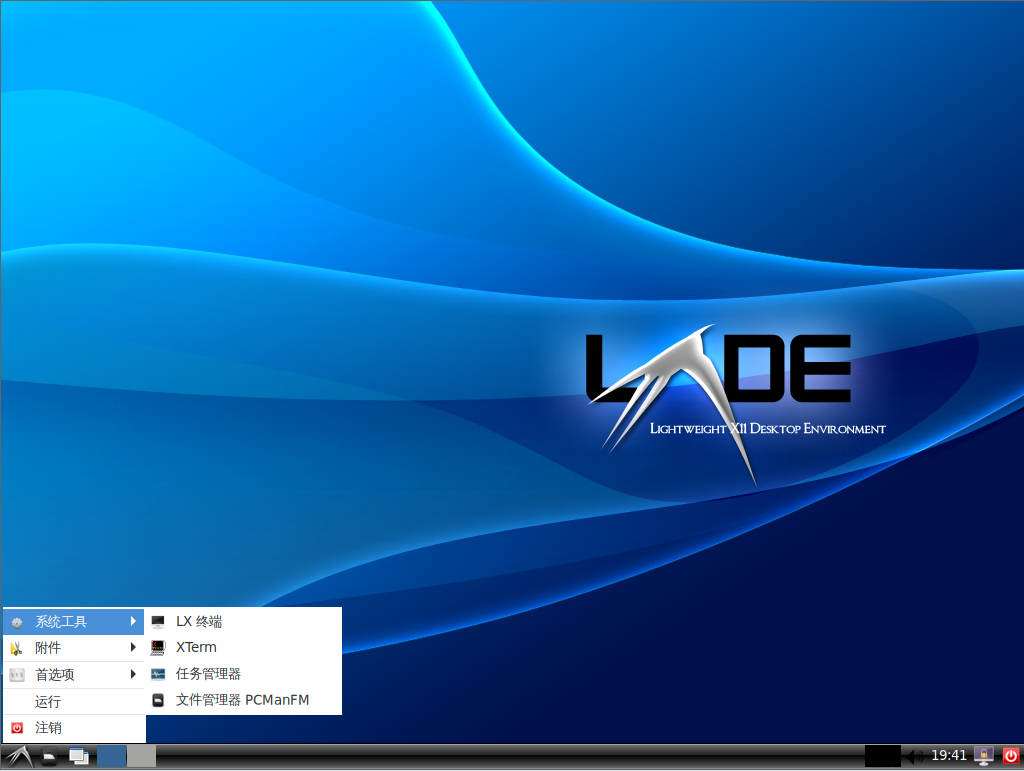The height and width of the screenshot is (771, 1024).
Task: Select 运行 from the menu
Action: tap(74, 702)
